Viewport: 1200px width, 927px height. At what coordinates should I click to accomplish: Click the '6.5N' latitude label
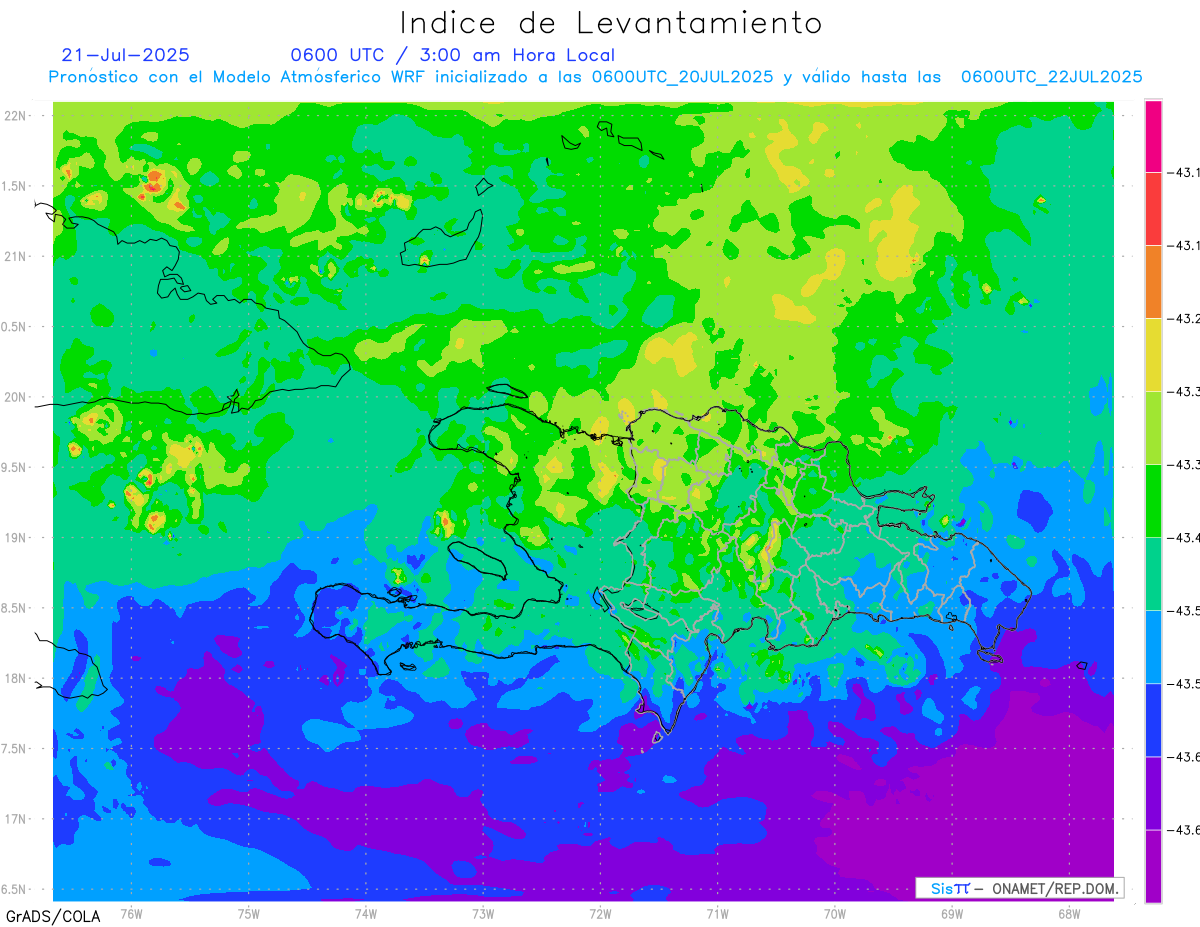click(15, 889)
